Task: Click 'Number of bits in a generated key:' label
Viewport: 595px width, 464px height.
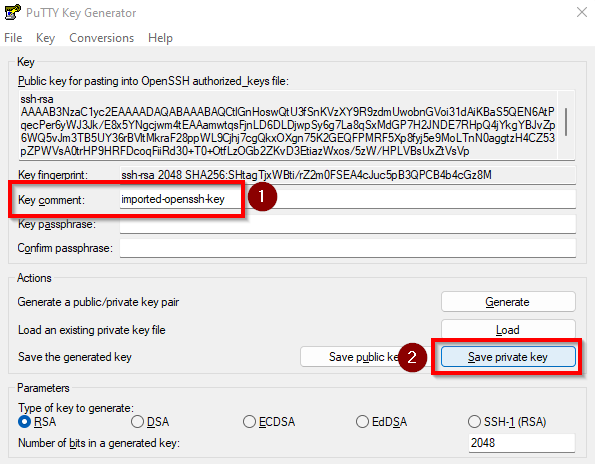Action: tap(99, 443)
